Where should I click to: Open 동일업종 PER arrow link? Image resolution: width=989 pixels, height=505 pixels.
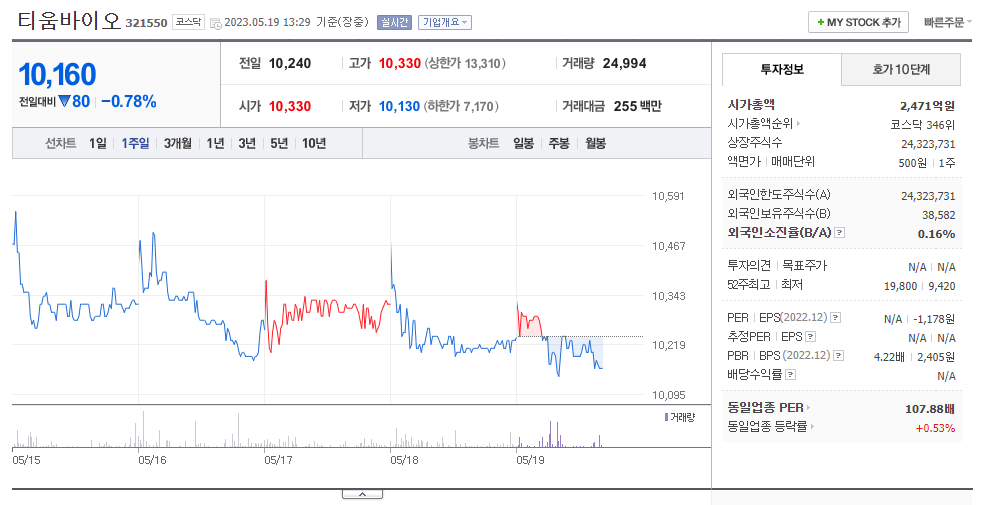pos(808,408)
